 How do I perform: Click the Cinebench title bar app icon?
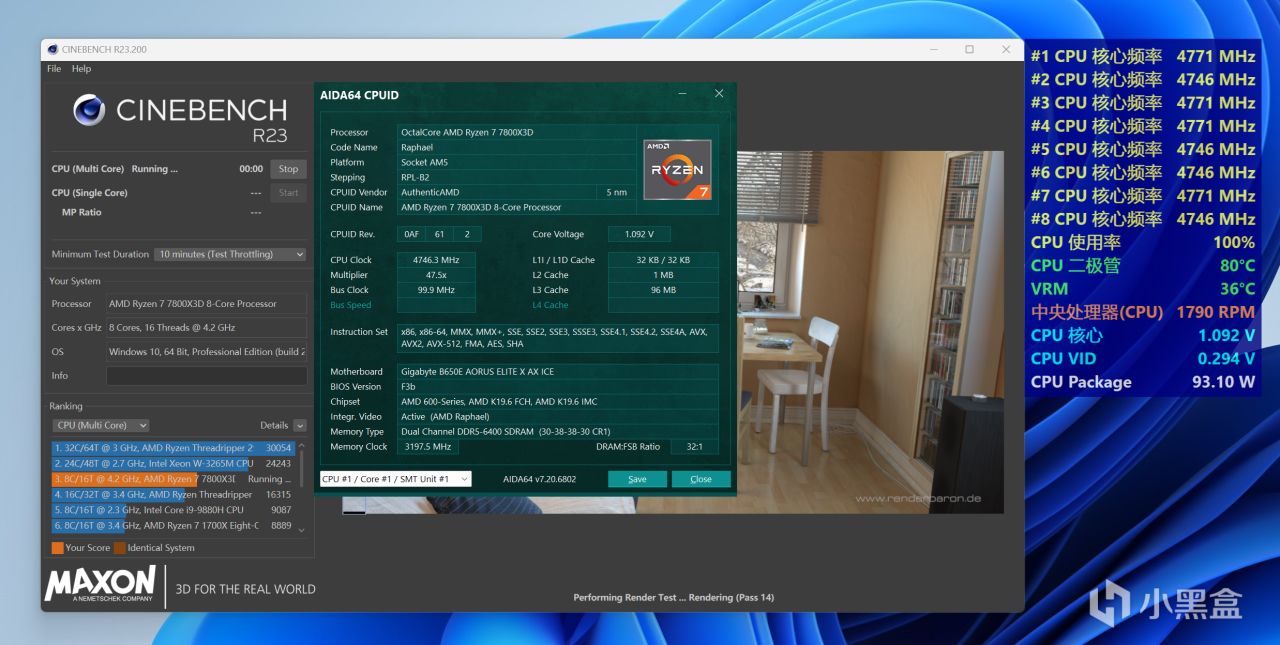tap(51, 49)
